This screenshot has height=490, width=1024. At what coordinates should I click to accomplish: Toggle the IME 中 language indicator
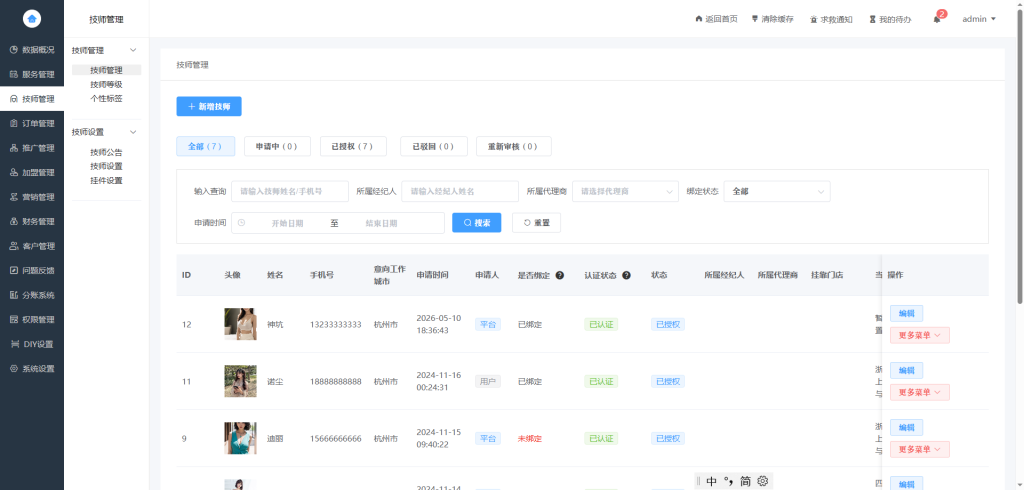click(x=712, y=482)
